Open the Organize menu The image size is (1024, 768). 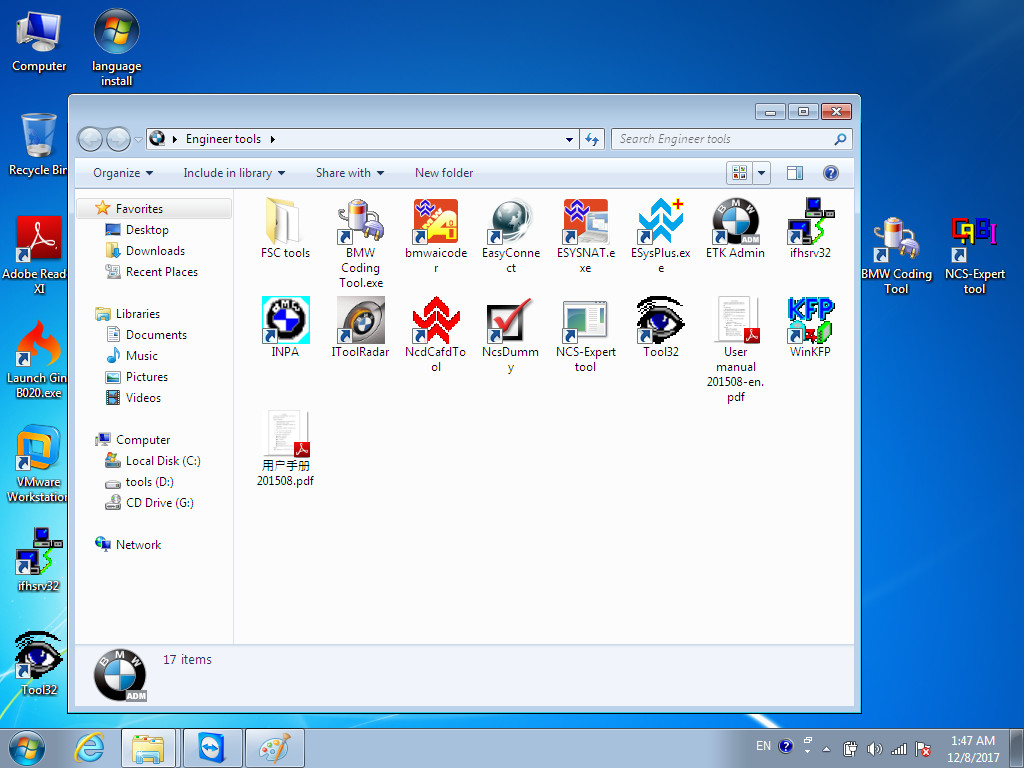pos(123,173)
